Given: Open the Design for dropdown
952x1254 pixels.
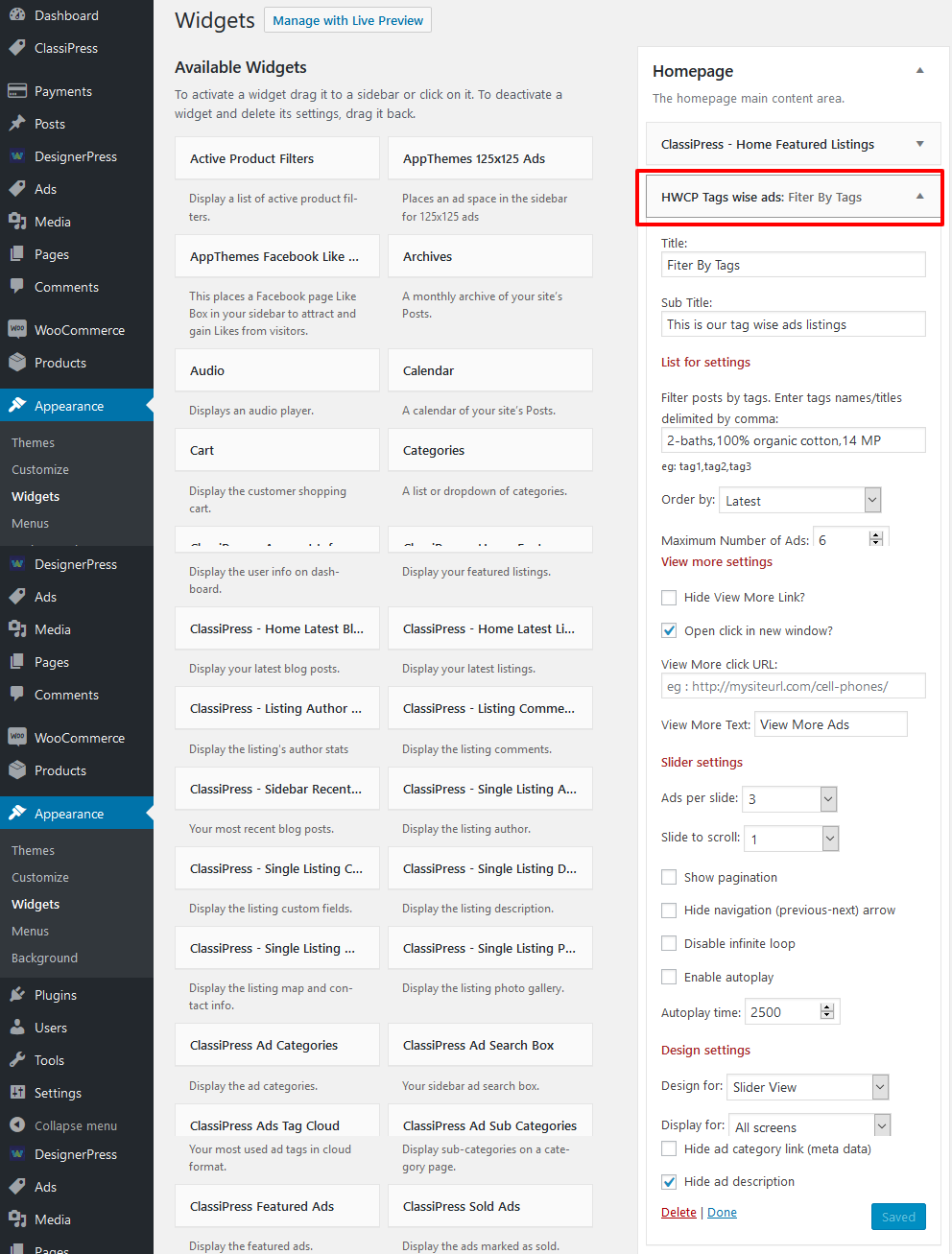Looking at the screenshot, I should click(808, 1087).
